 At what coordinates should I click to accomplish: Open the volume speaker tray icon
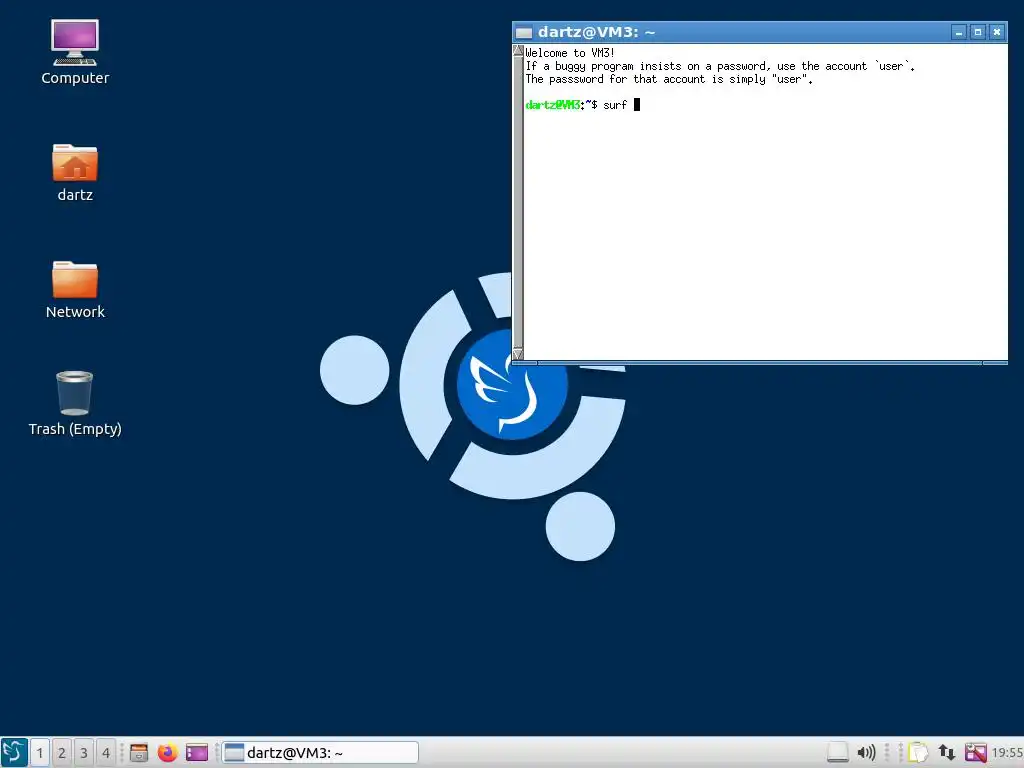point(867,752)
